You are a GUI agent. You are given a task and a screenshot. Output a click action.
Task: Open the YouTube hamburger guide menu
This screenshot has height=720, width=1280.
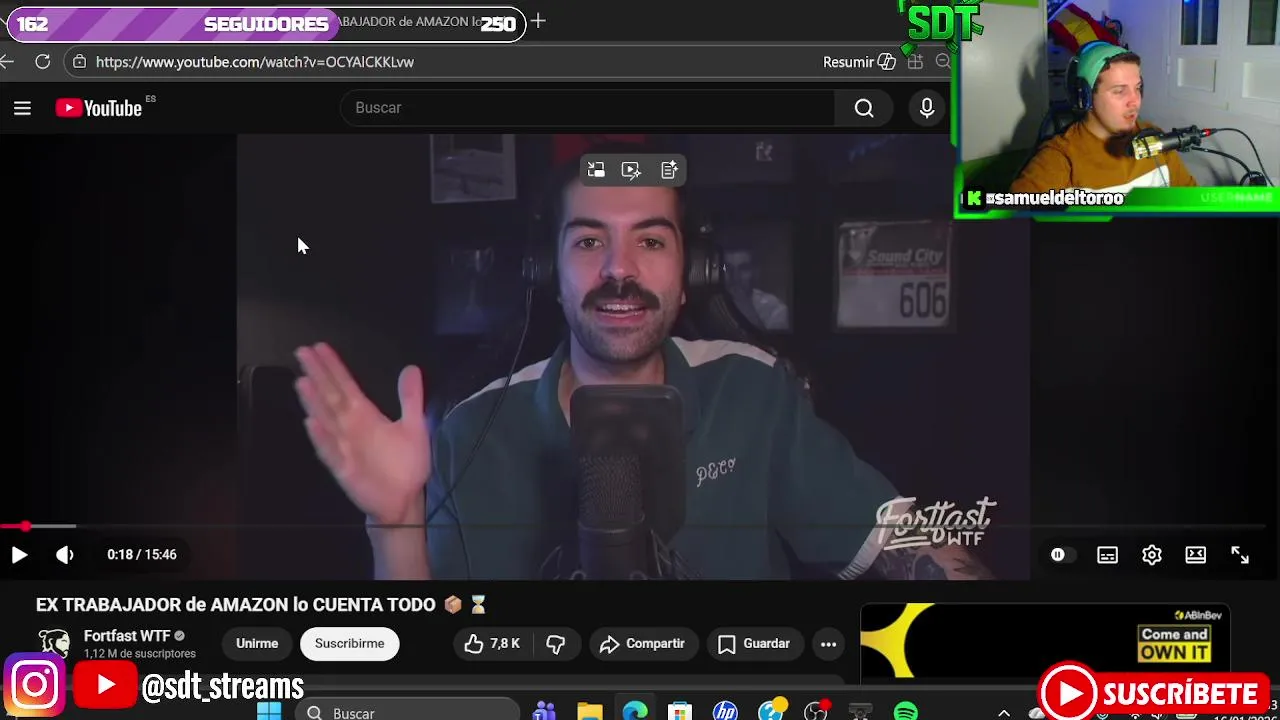coord(22,108)
